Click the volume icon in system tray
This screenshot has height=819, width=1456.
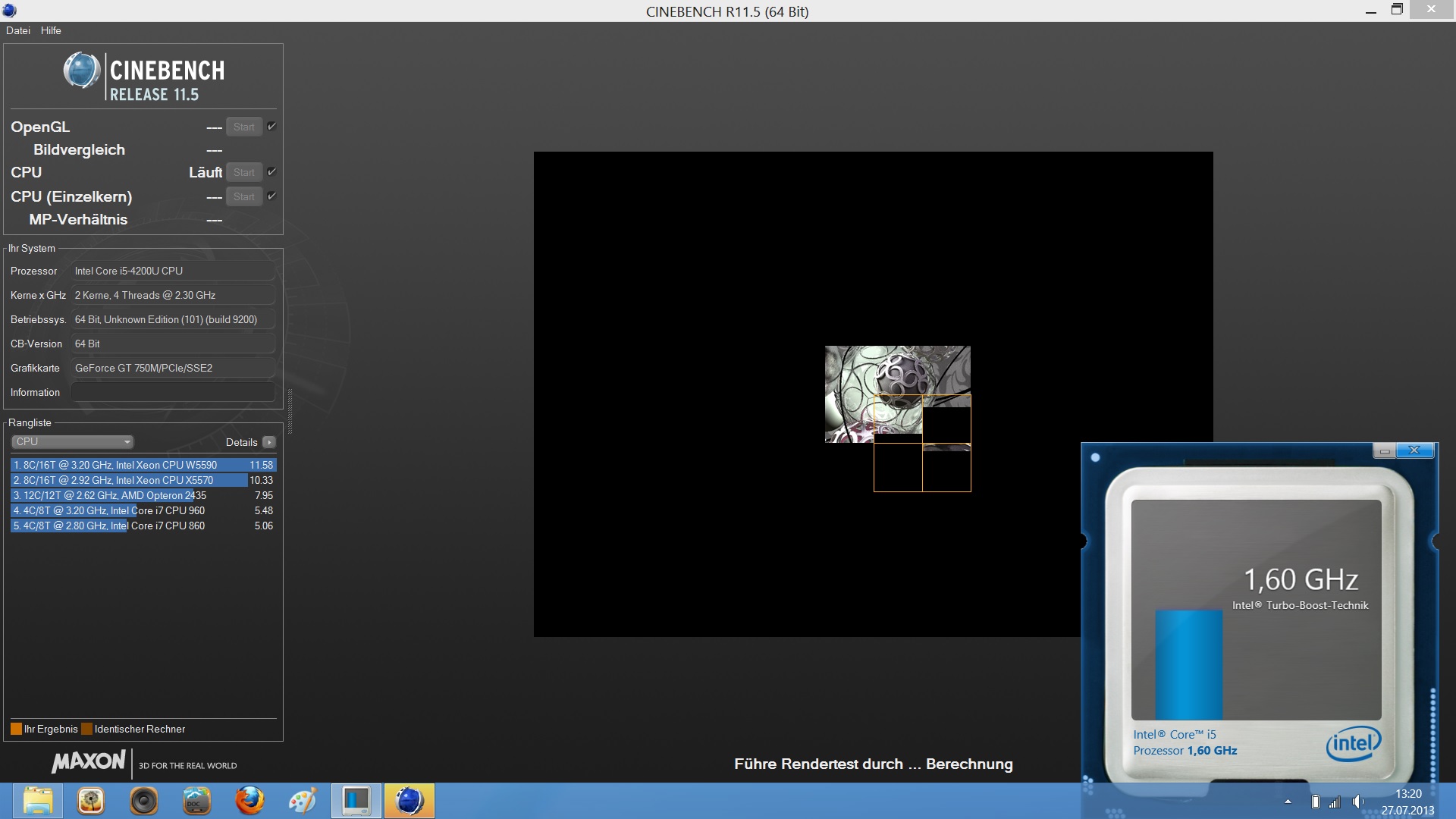click(x=1357, y=802)
